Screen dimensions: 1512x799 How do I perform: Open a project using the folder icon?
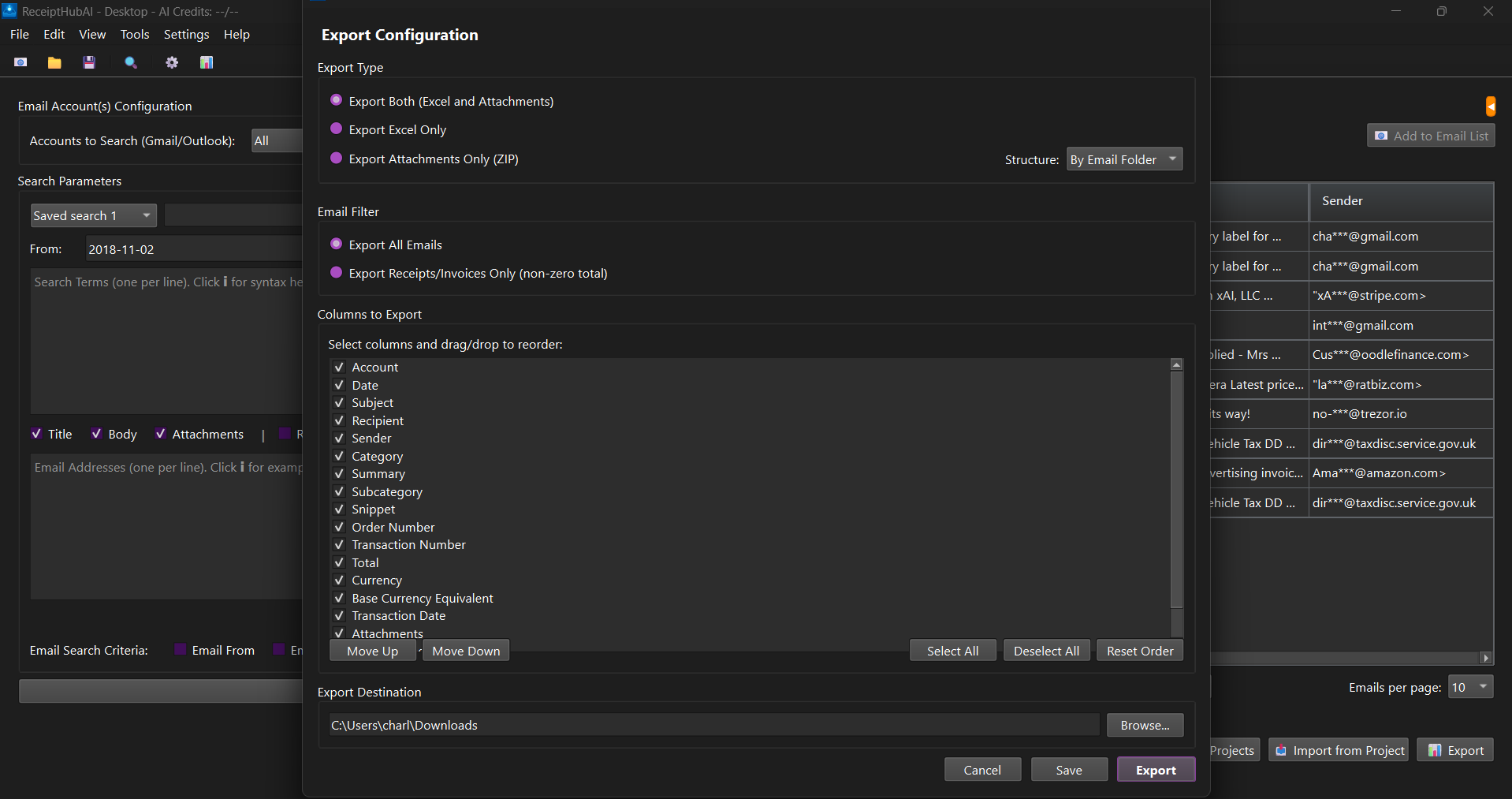coord(54,62)
